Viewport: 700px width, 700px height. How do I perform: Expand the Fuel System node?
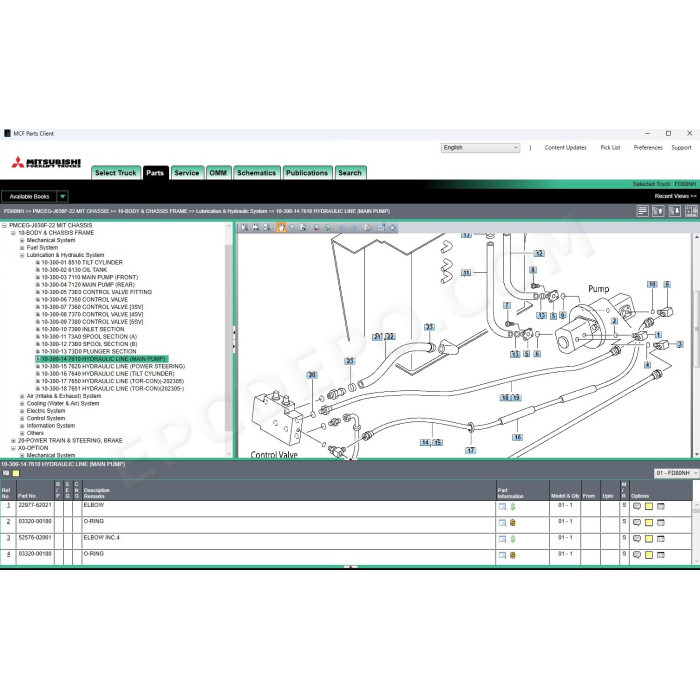(22, 248)
